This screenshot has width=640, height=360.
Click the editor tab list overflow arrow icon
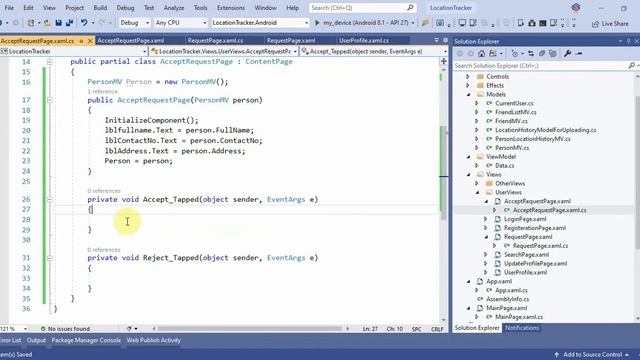pos(436,40)
